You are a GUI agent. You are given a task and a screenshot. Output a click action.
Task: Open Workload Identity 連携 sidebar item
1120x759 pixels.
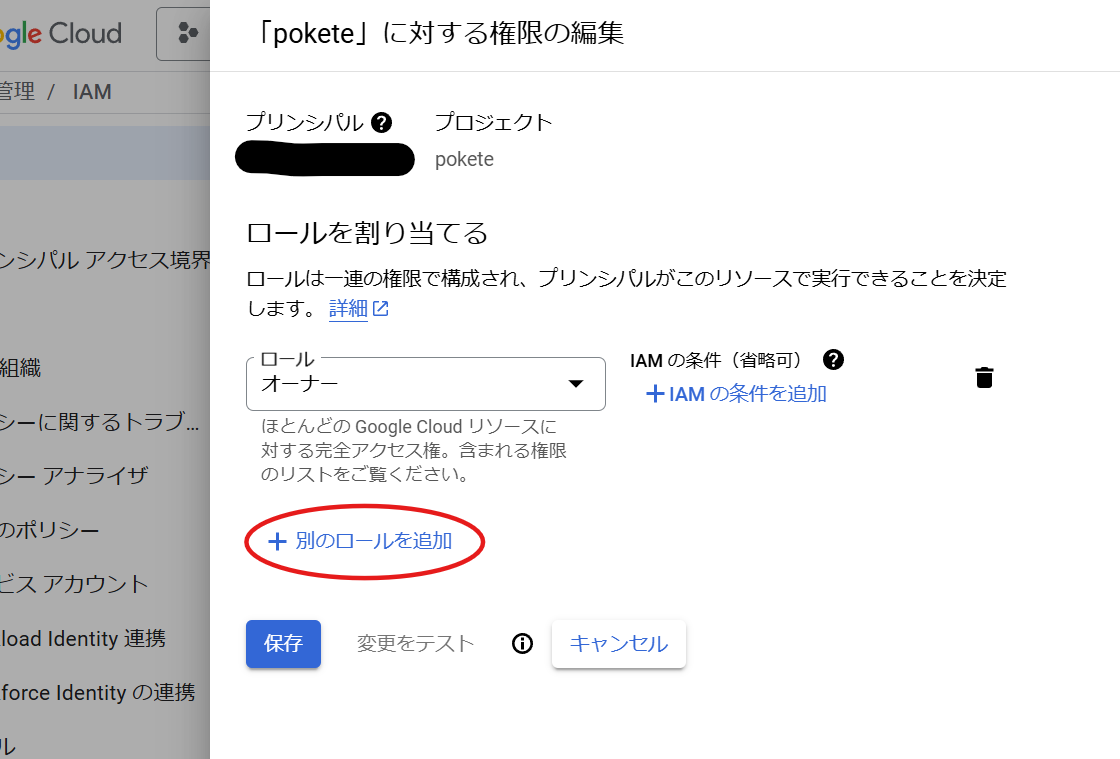[83, 638]
